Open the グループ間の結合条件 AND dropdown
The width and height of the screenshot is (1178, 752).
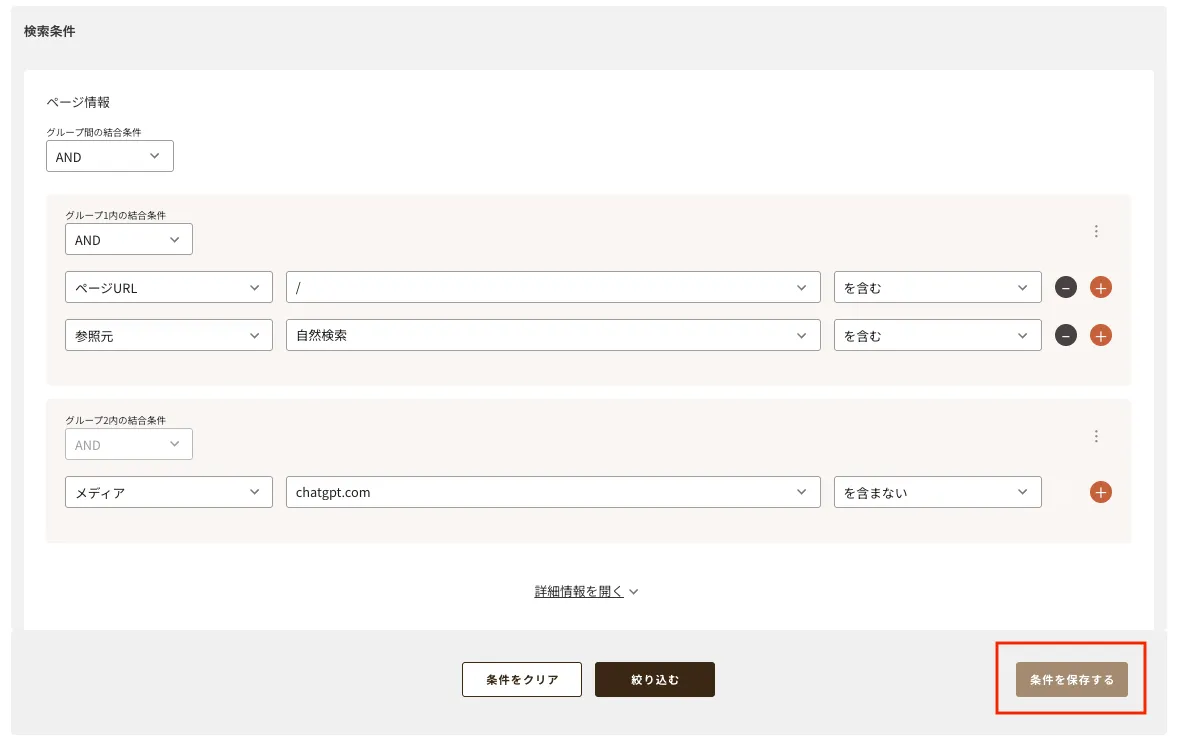pyautogui.click(x=110, y=157)
